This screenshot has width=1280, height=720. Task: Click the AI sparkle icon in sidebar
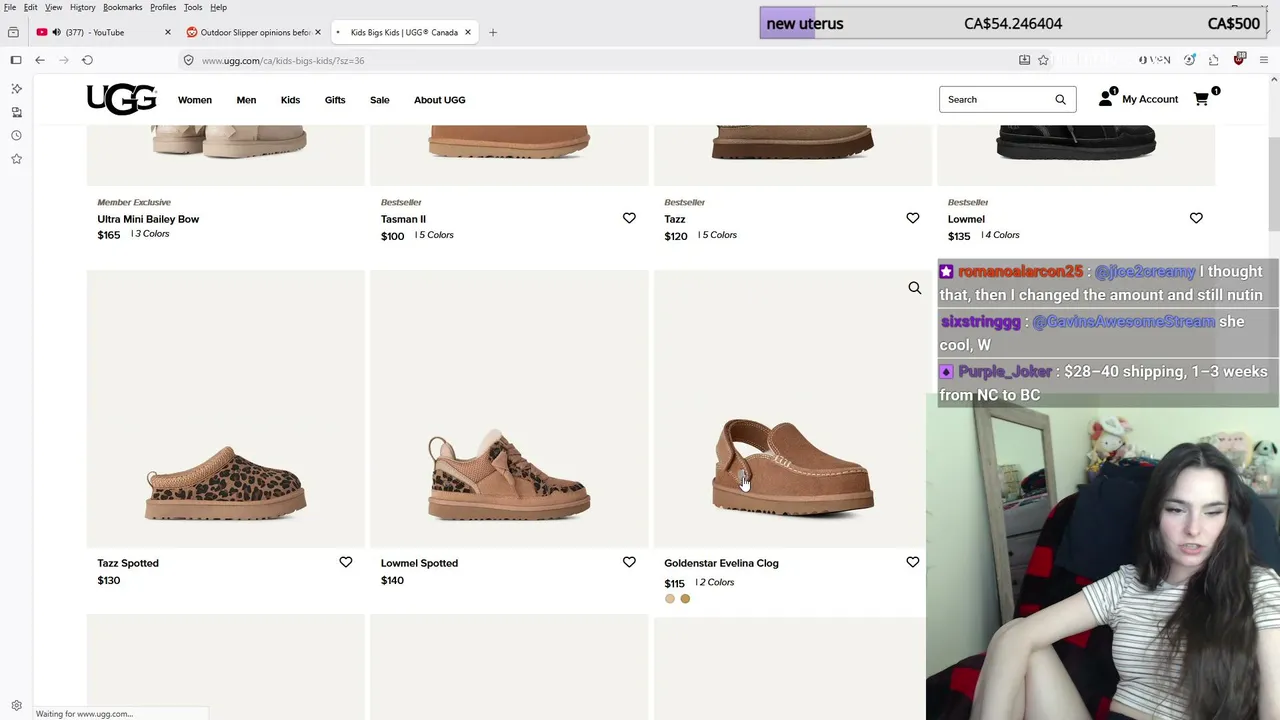point(16,89)
